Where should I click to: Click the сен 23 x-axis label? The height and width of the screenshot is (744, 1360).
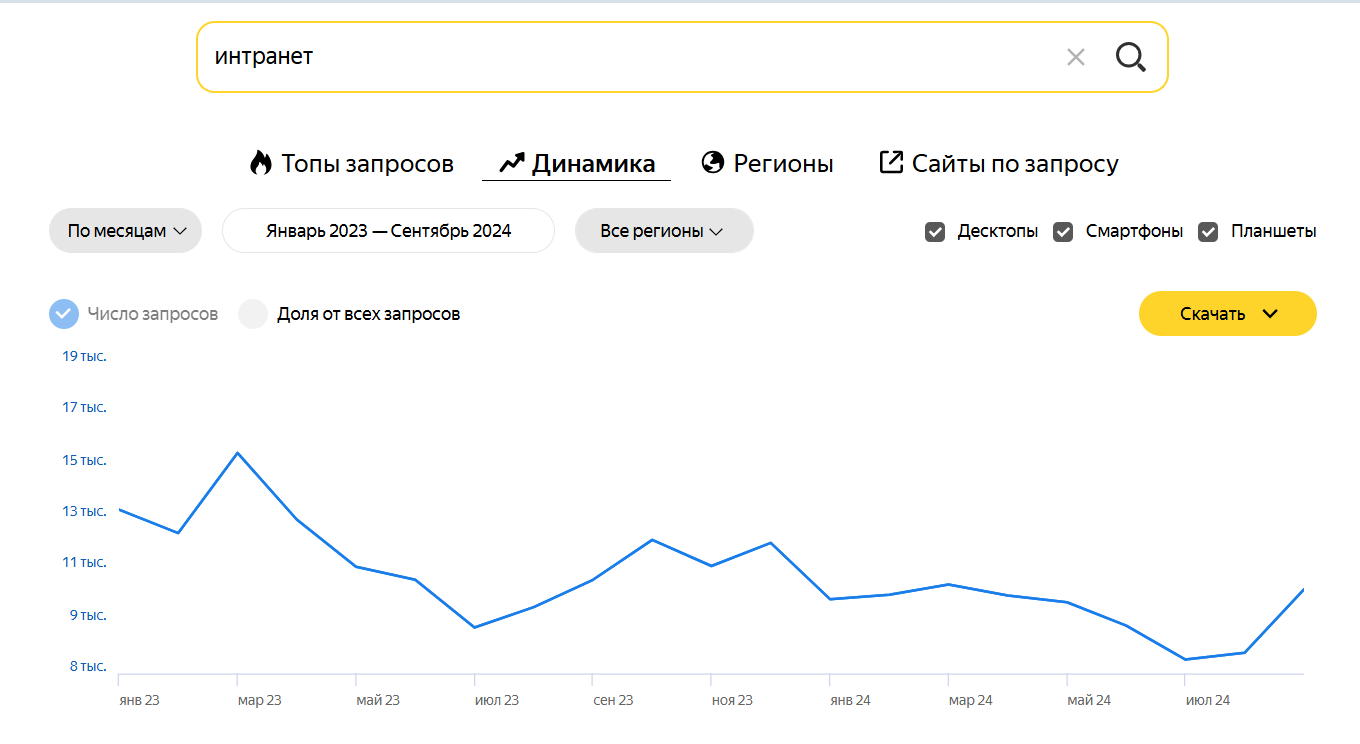[x=613, y=700]
